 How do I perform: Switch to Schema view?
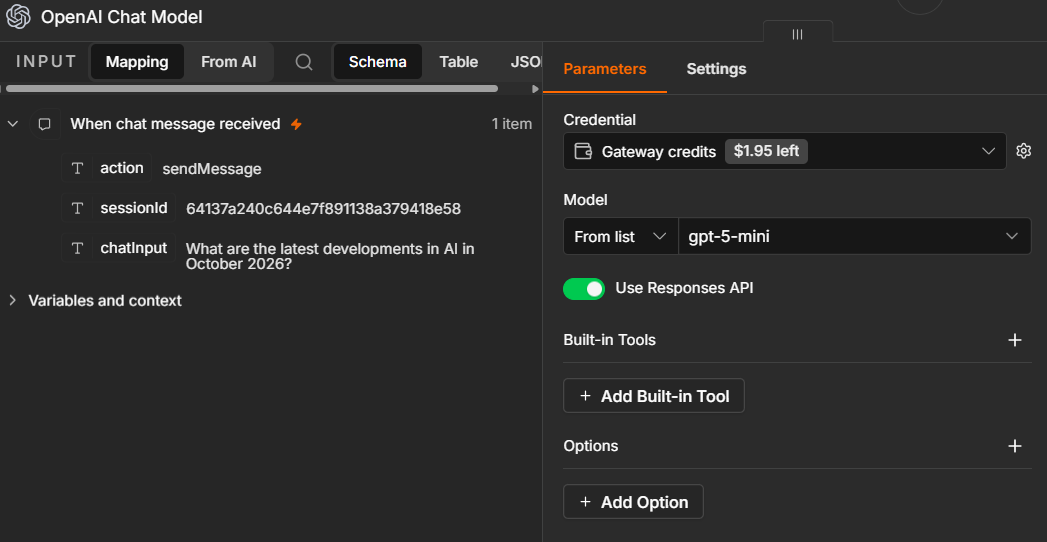coord(377,62)
